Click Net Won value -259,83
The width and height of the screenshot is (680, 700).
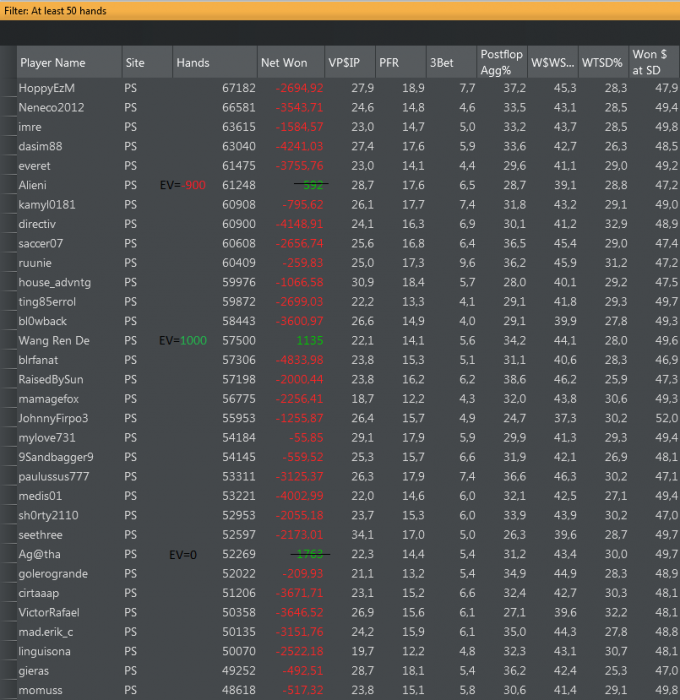pos(302,263)
